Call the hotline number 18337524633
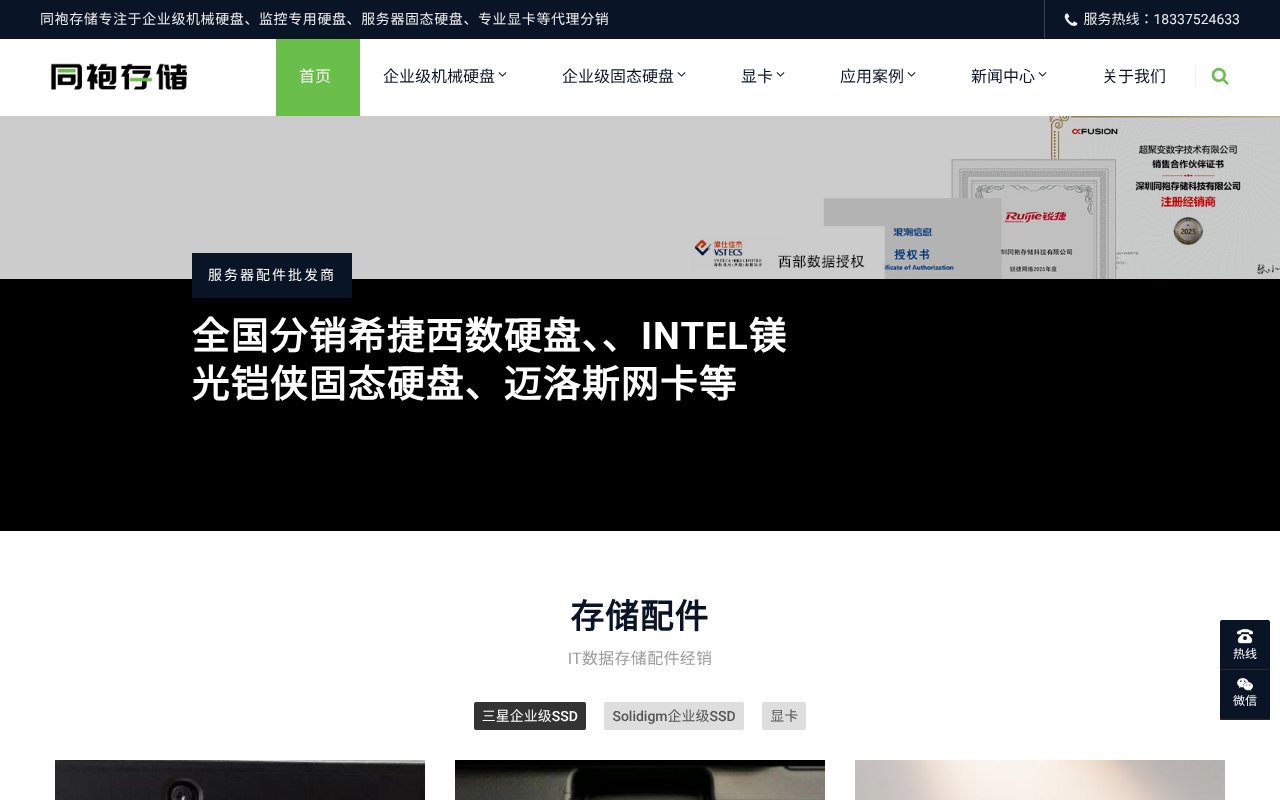 1196,19
